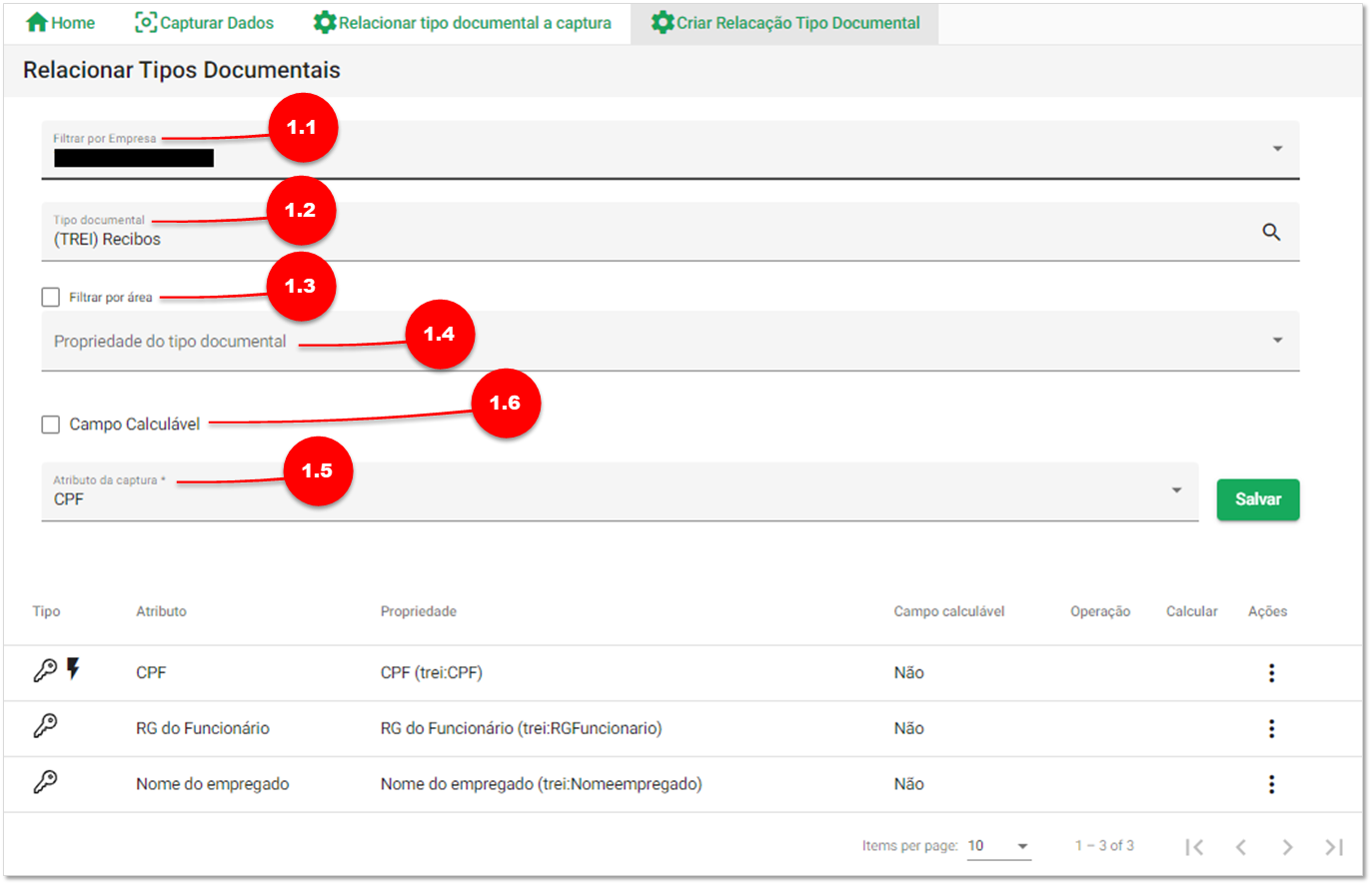The image size is (1372, 885).
Task: Check the Campo Calculável checkbox
Action: 51,425
